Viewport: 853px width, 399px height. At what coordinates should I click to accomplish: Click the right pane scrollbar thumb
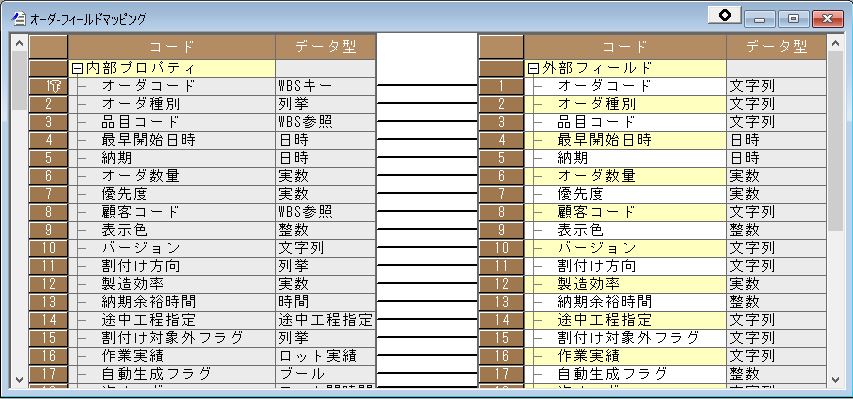point(836,142)
